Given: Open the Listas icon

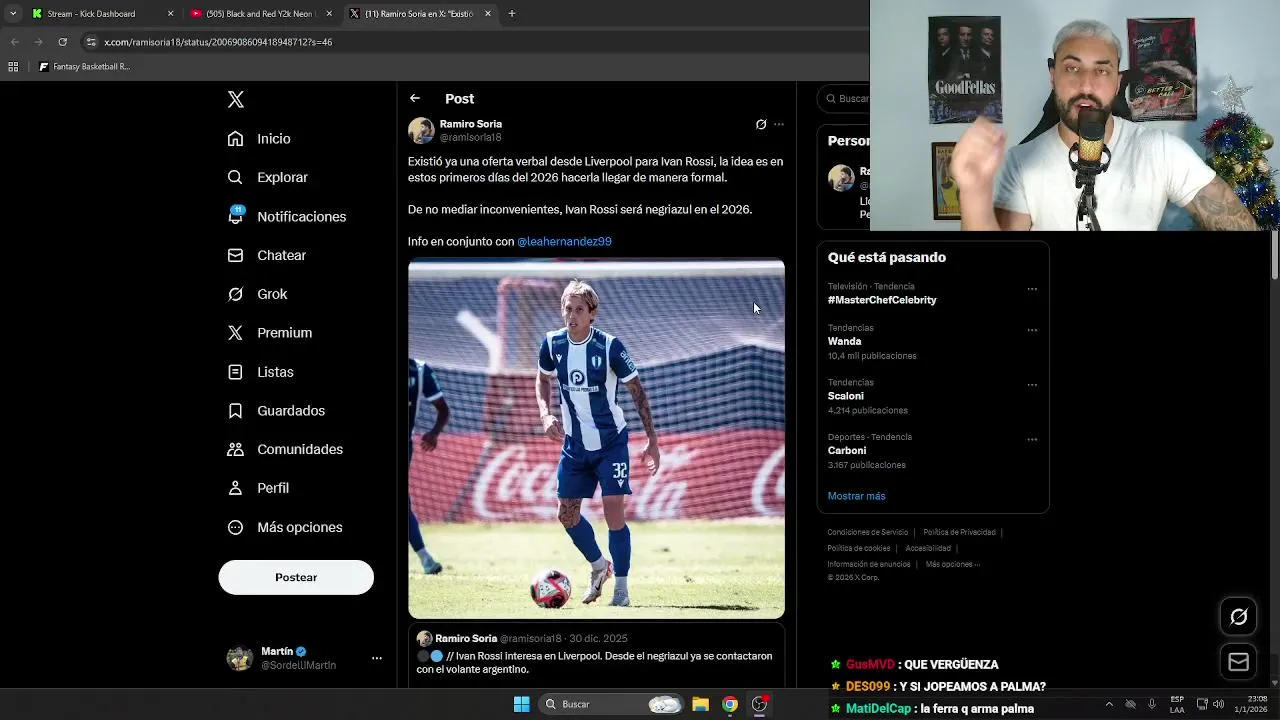Looking at the screenshot, I should pyautogui.click(x=235, y=372).
